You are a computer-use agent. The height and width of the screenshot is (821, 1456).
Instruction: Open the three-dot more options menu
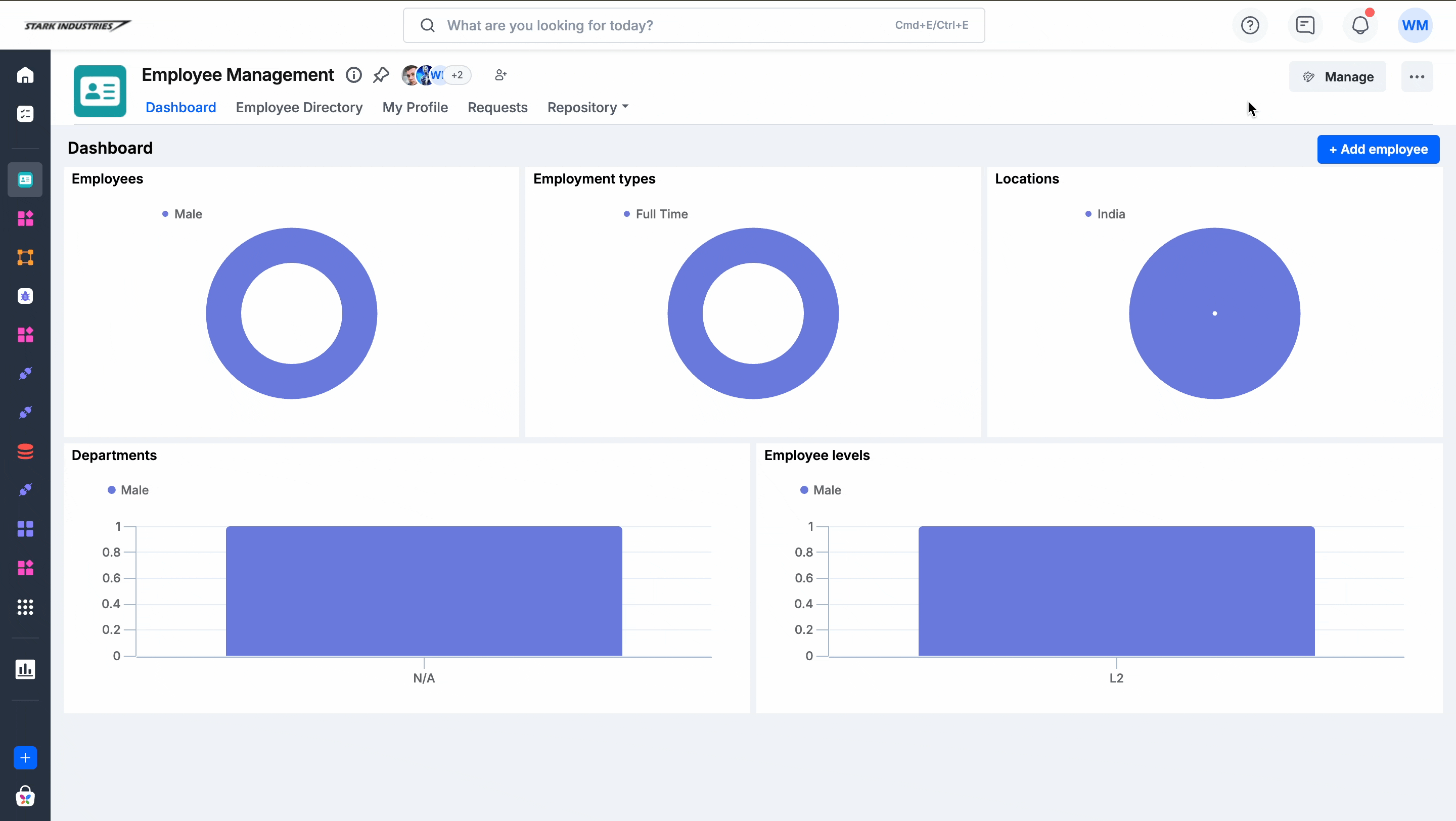click(1417, 77)
